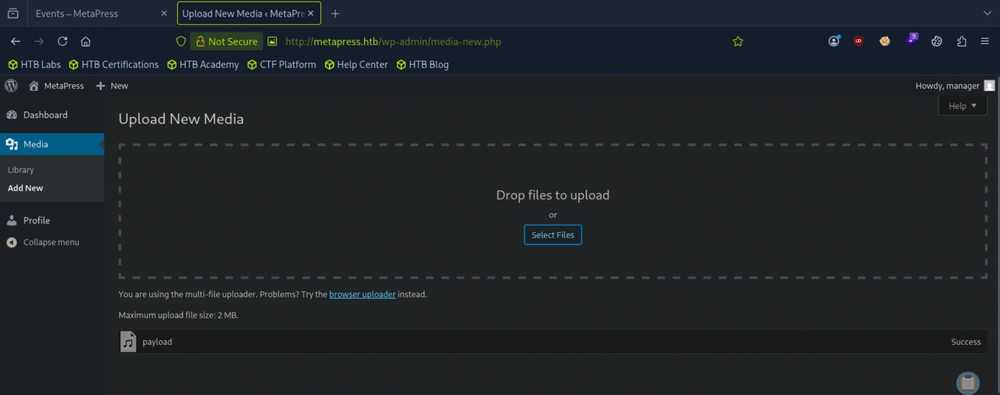Open HTB Blog bookmark
This screenshot has width=1000, height=395.
click(422, 64)
